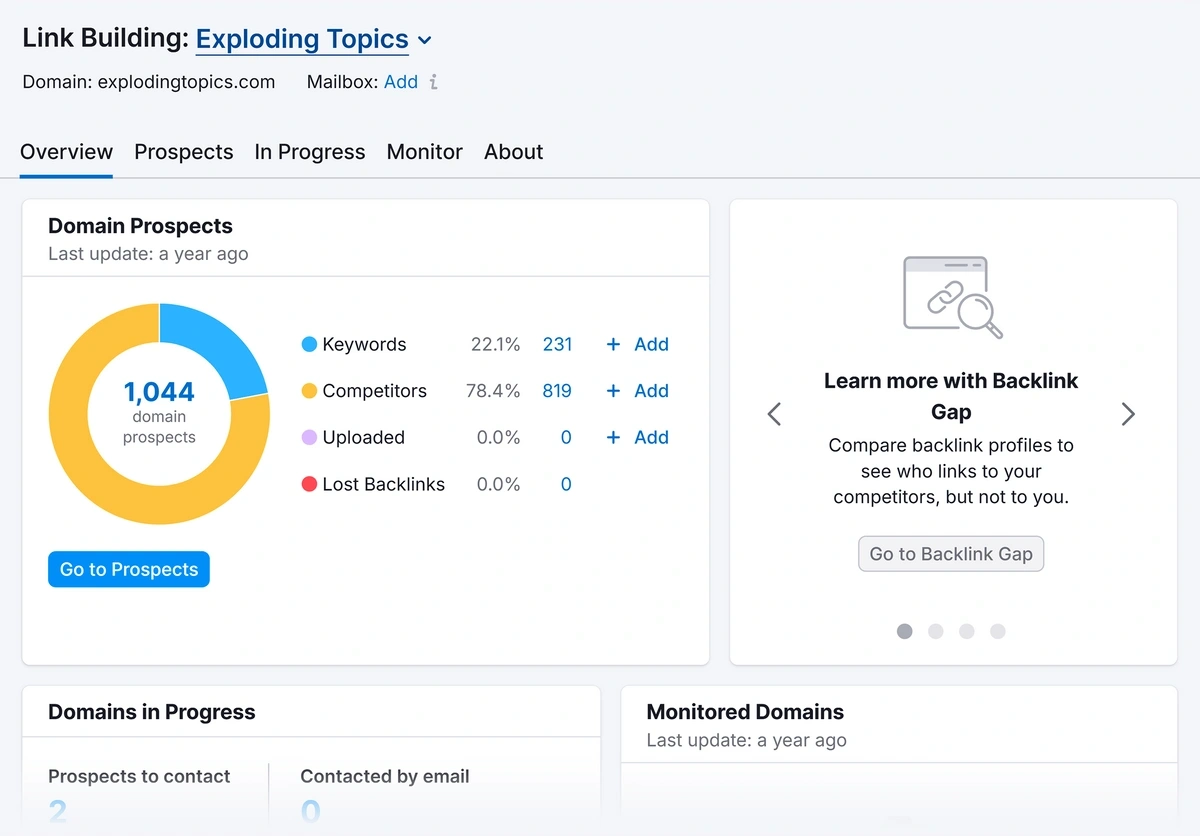Click the 78.4% Competitors percentage
Image resolution: width=1200 pixels, height=836 pixels.
tap(493, 391)
